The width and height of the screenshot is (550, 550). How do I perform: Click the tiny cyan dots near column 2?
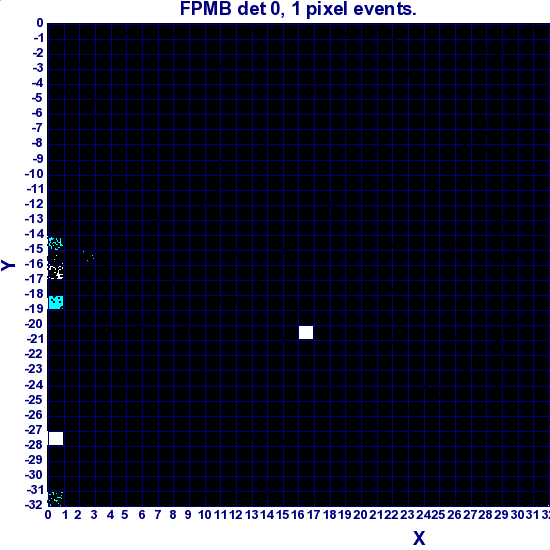coord(88,256)
